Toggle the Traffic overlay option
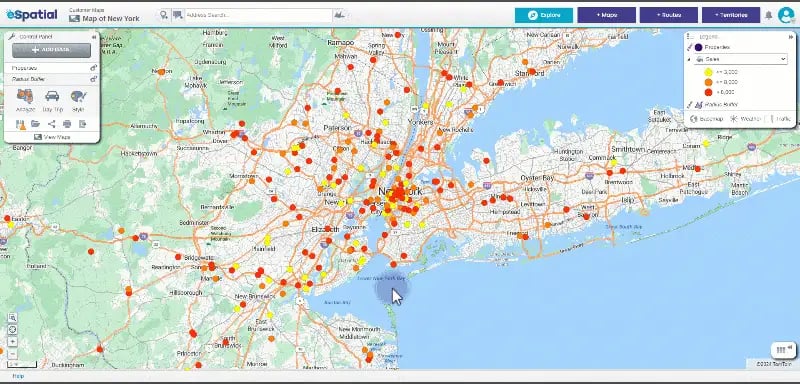 tap(781, 119)
